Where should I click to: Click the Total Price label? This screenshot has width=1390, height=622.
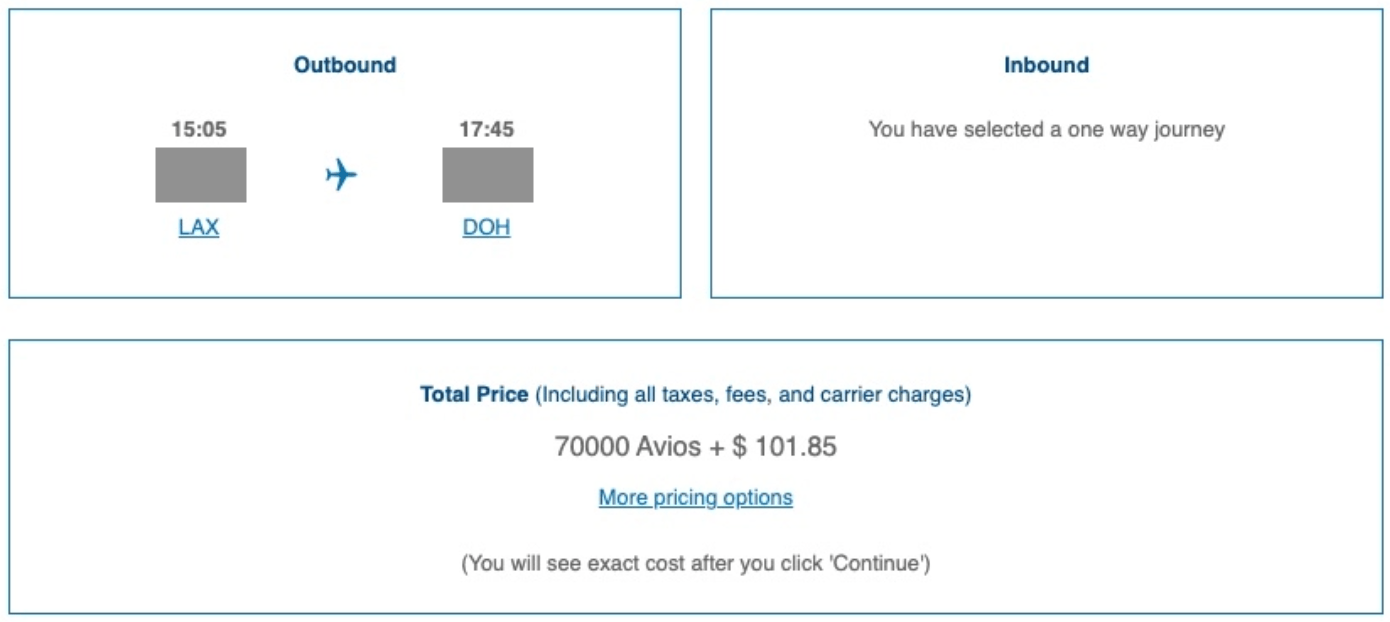473,395
